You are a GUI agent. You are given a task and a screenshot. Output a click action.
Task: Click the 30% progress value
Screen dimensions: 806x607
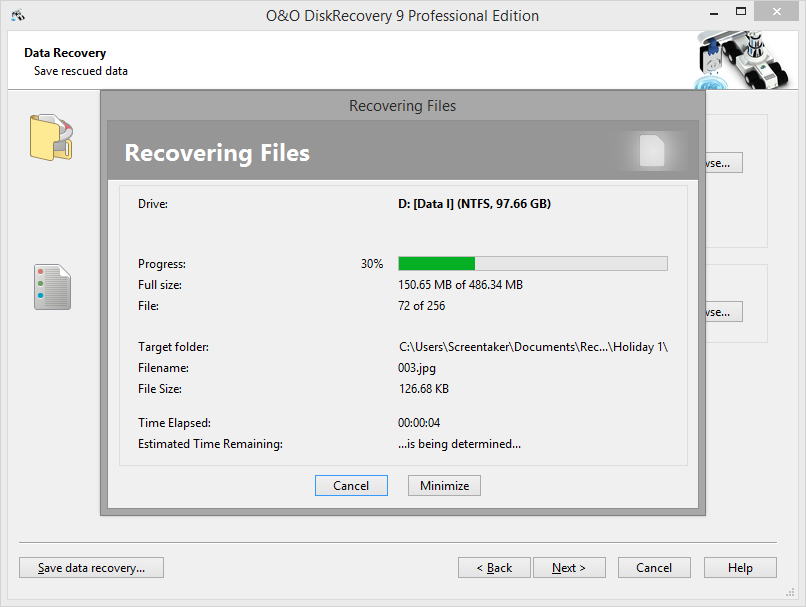pos(372,264)
